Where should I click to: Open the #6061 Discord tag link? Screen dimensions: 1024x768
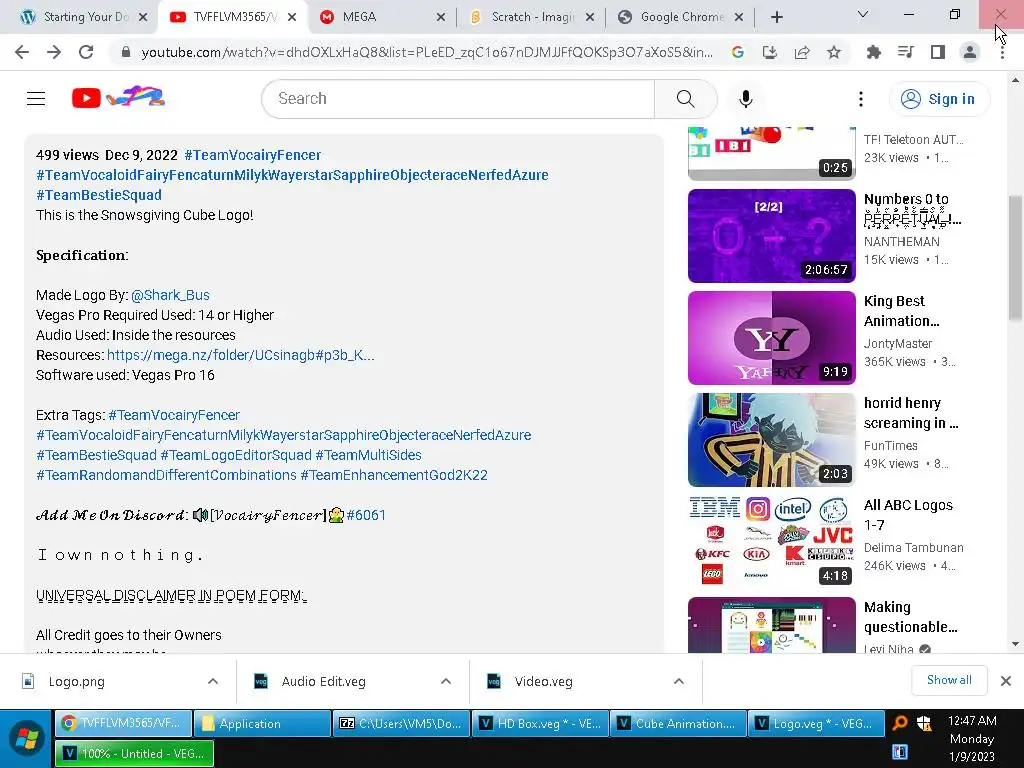[x=366, y=515]
